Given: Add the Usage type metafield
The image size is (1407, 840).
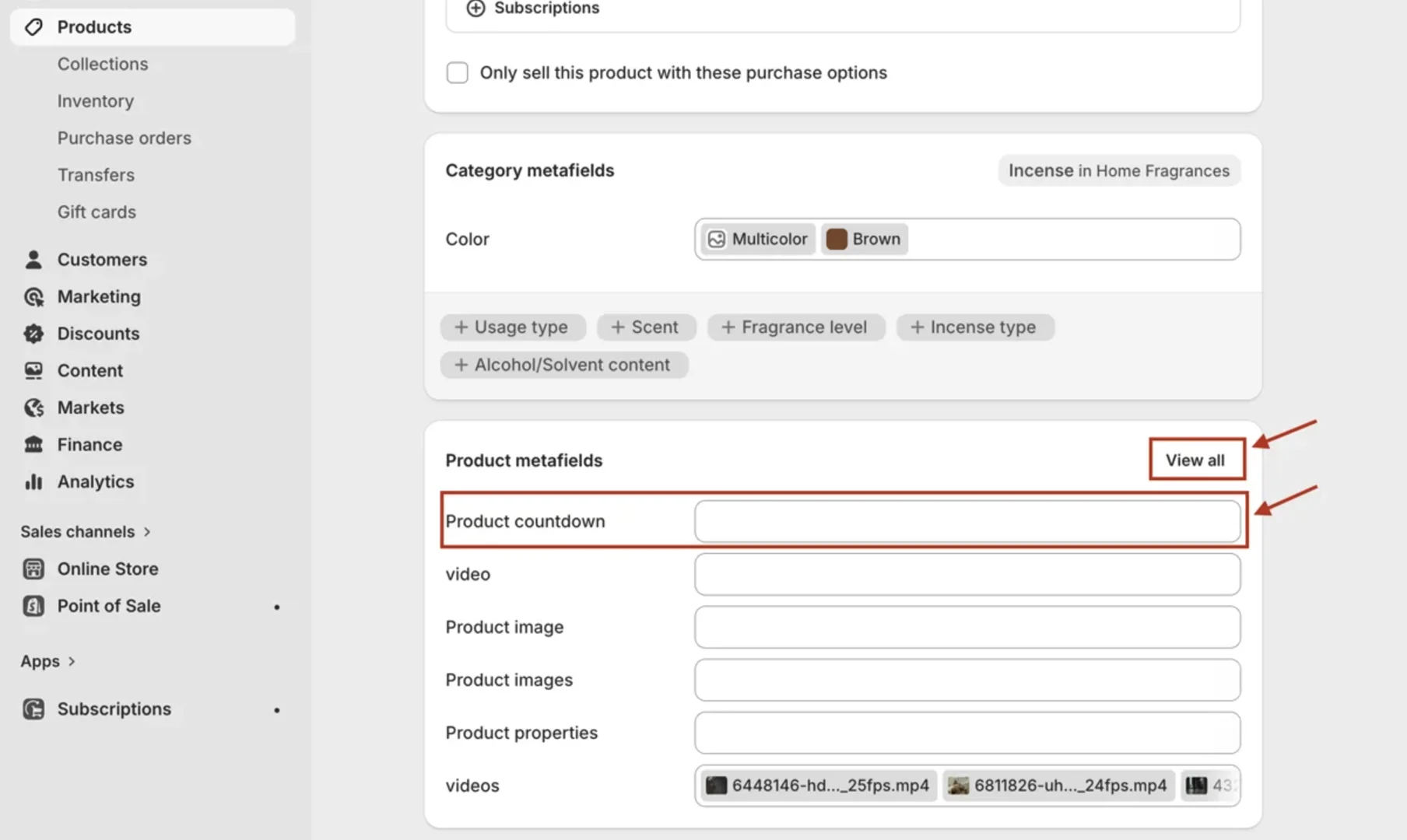Looking at the screenshot, I should tap(513, 327).
